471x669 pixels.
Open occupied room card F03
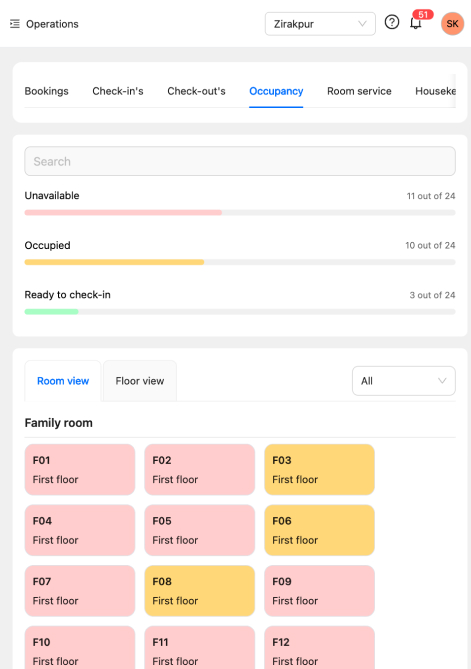[320, 470]
